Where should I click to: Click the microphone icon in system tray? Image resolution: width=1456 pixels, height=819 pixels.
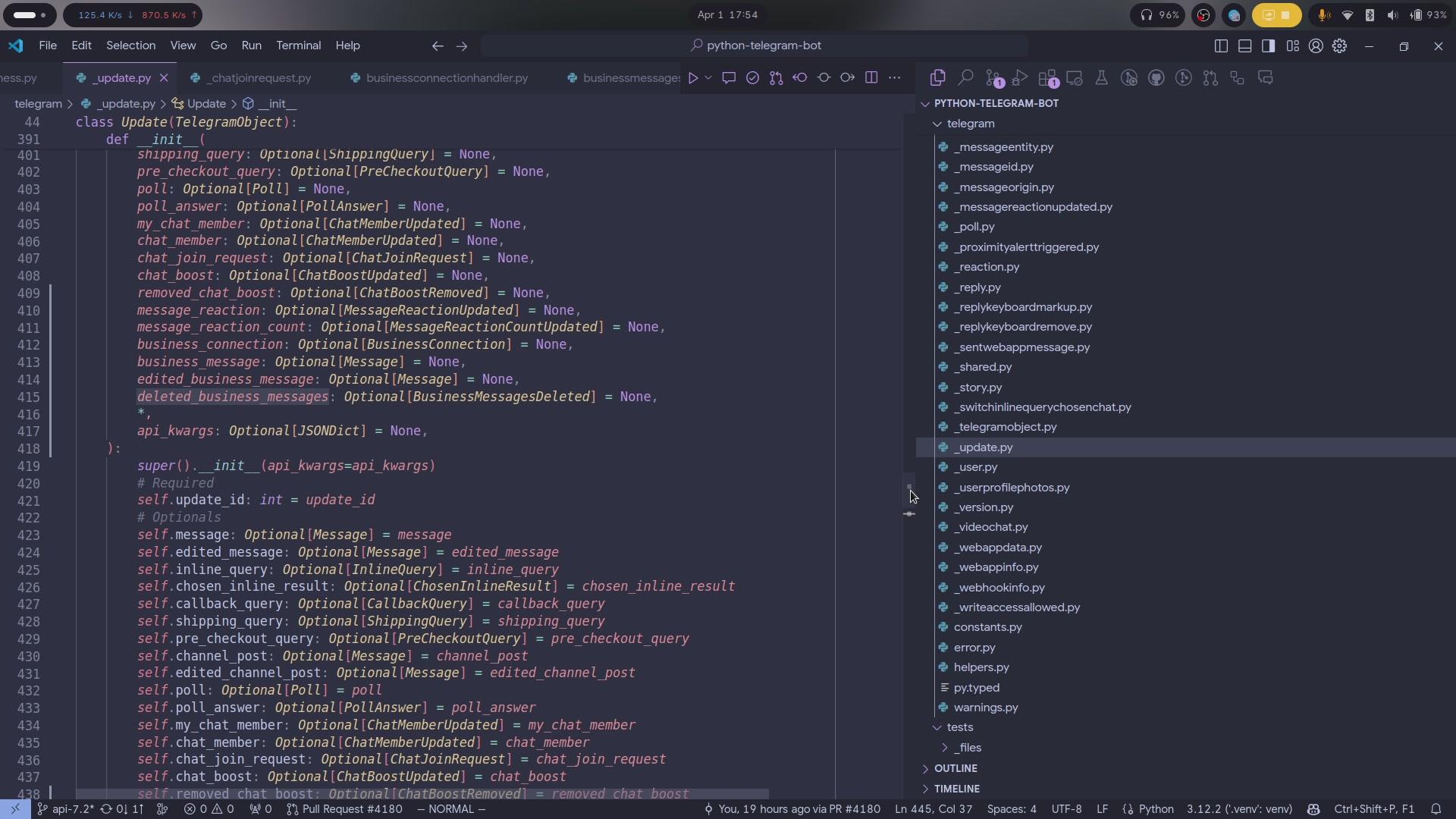[x=1324, y=14]
